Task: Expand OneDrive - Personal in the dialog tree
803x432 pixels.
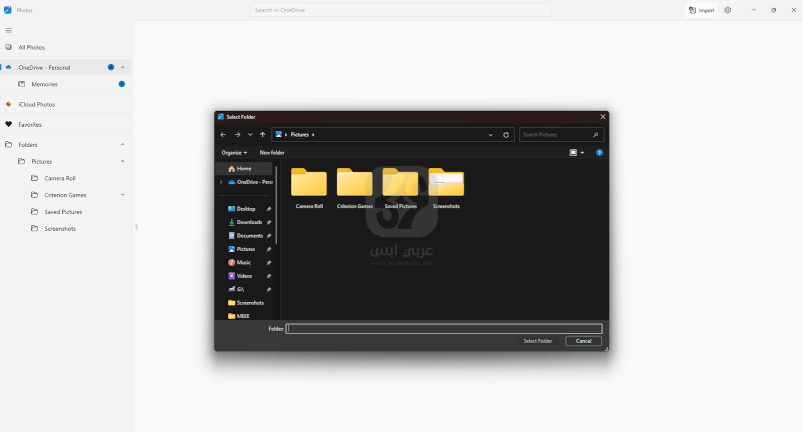Action: (x=221, y=182)
